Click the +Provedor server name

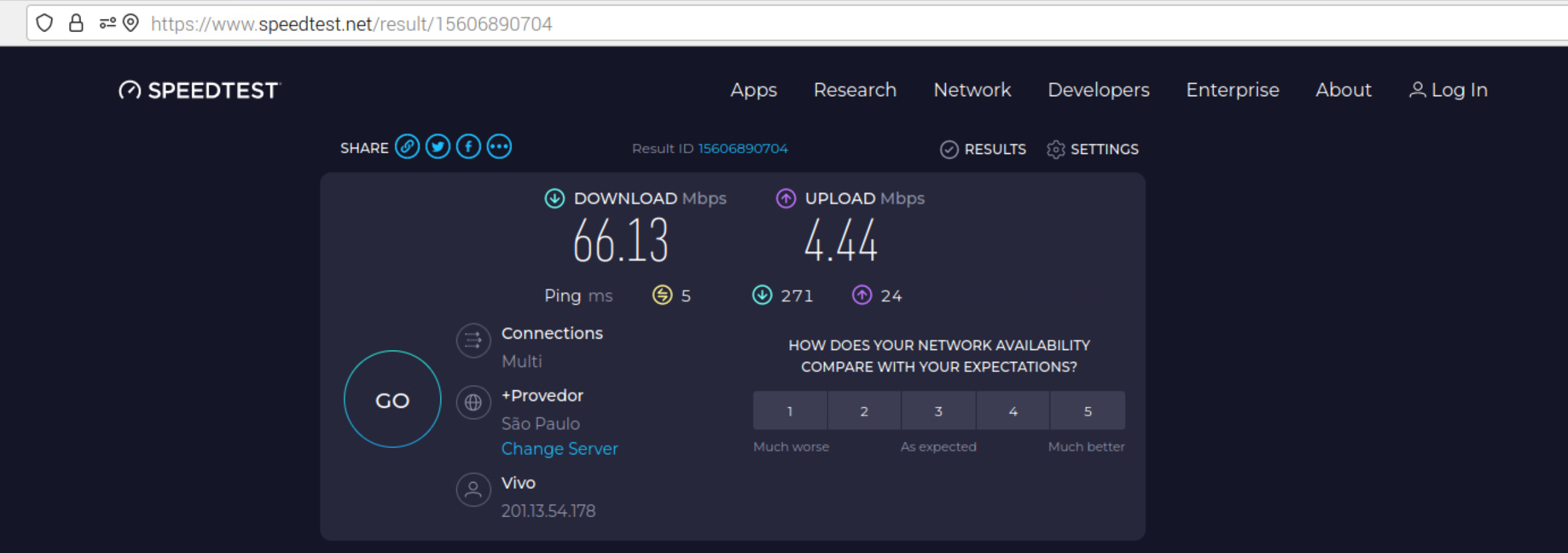[x=542, y=396]
